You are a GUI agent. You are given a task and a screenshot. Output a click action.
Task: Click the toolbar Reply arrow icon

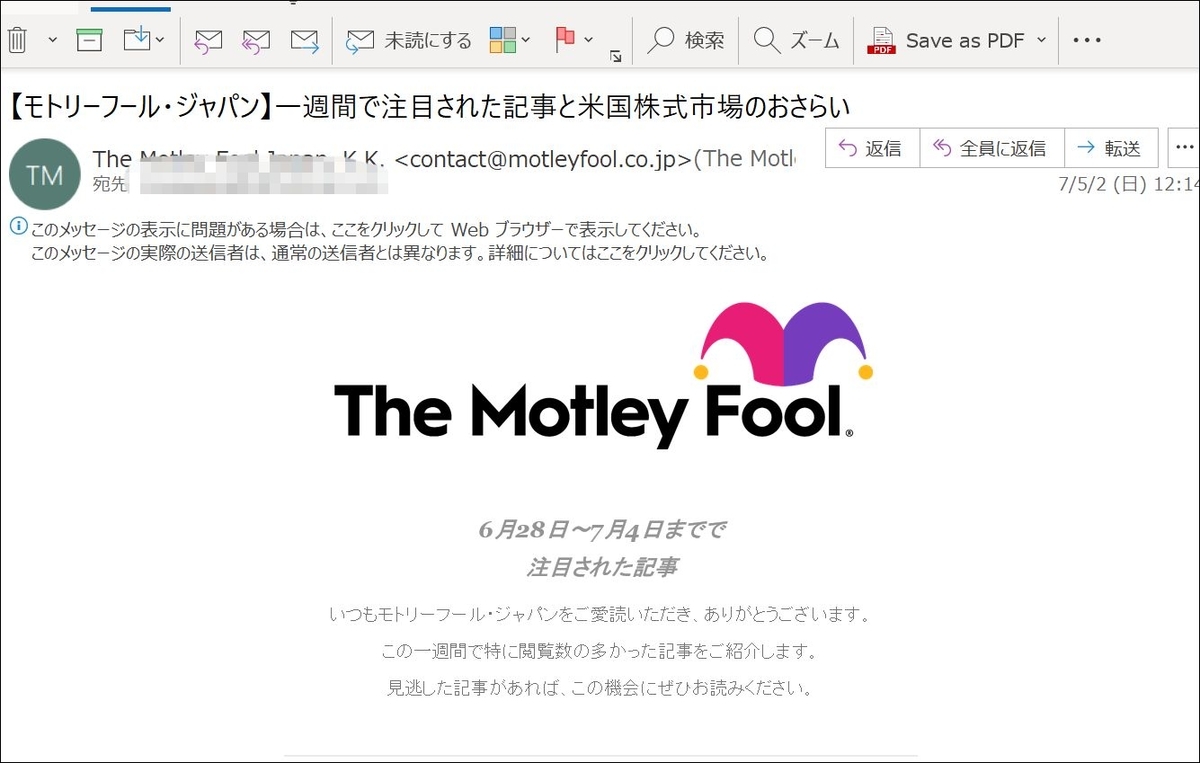[208, 41]
